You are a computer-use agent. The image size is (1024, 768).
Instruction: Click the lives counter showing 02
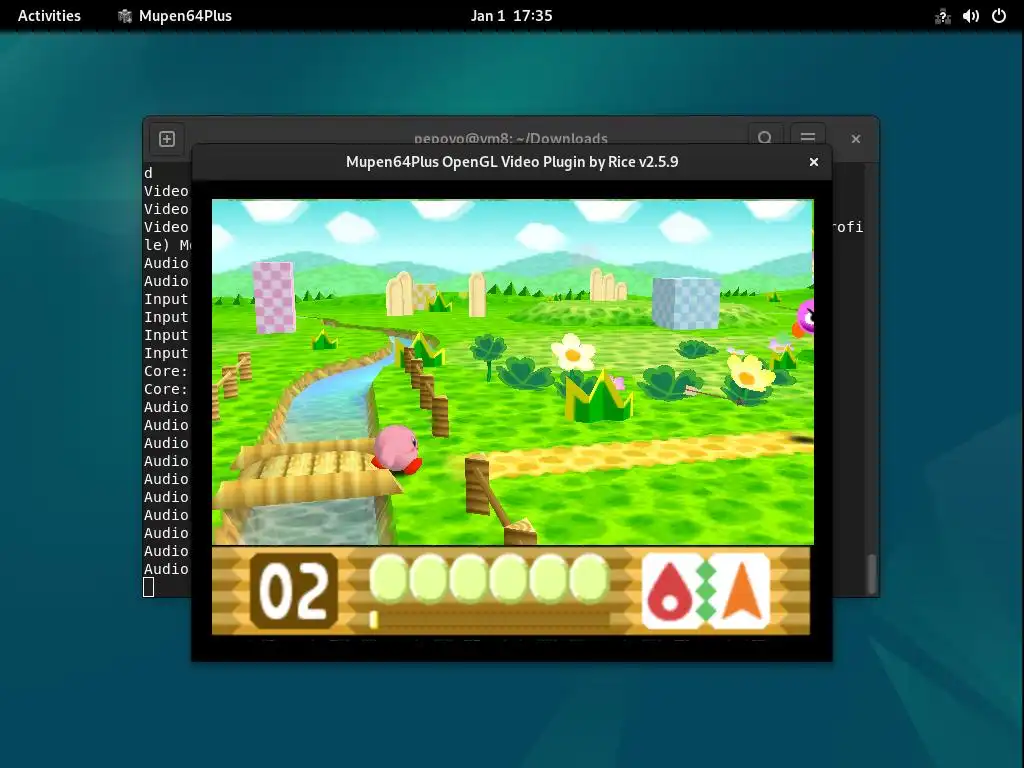click(x=294, y=591)
